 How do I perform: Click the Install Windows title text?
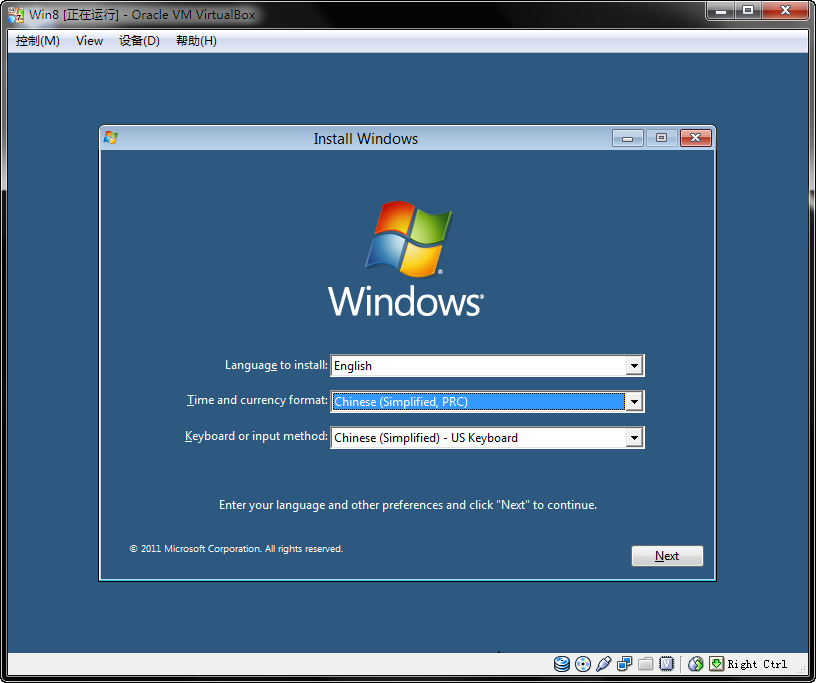coord(365,139)
